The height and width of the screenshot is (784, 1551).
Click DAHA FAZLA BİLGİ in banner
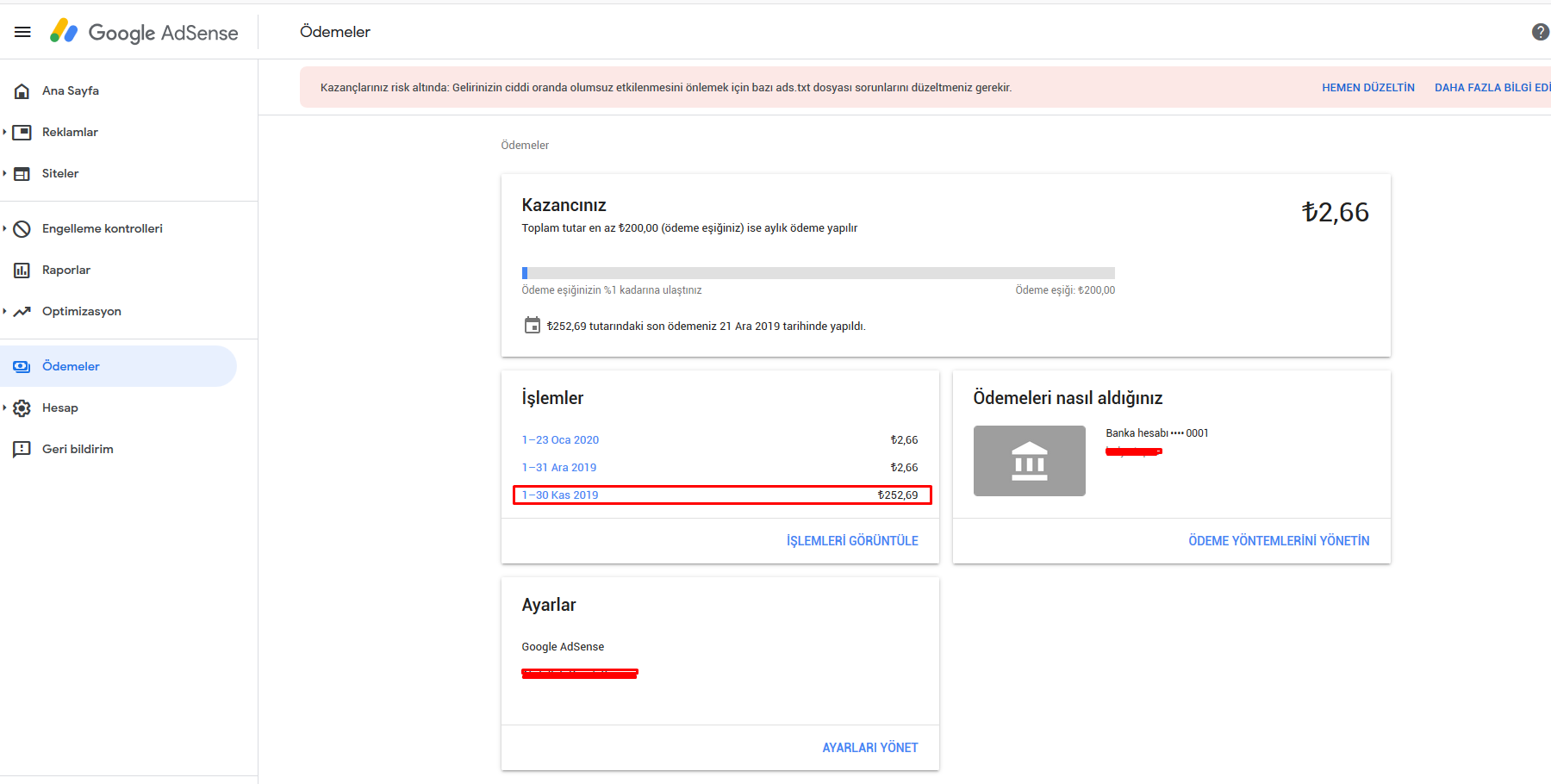1492,88
